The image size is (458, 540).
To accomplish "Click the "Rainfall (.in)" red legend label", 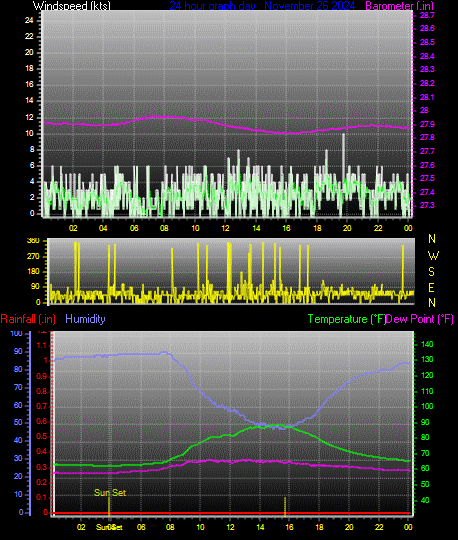I will coord(28,319).
